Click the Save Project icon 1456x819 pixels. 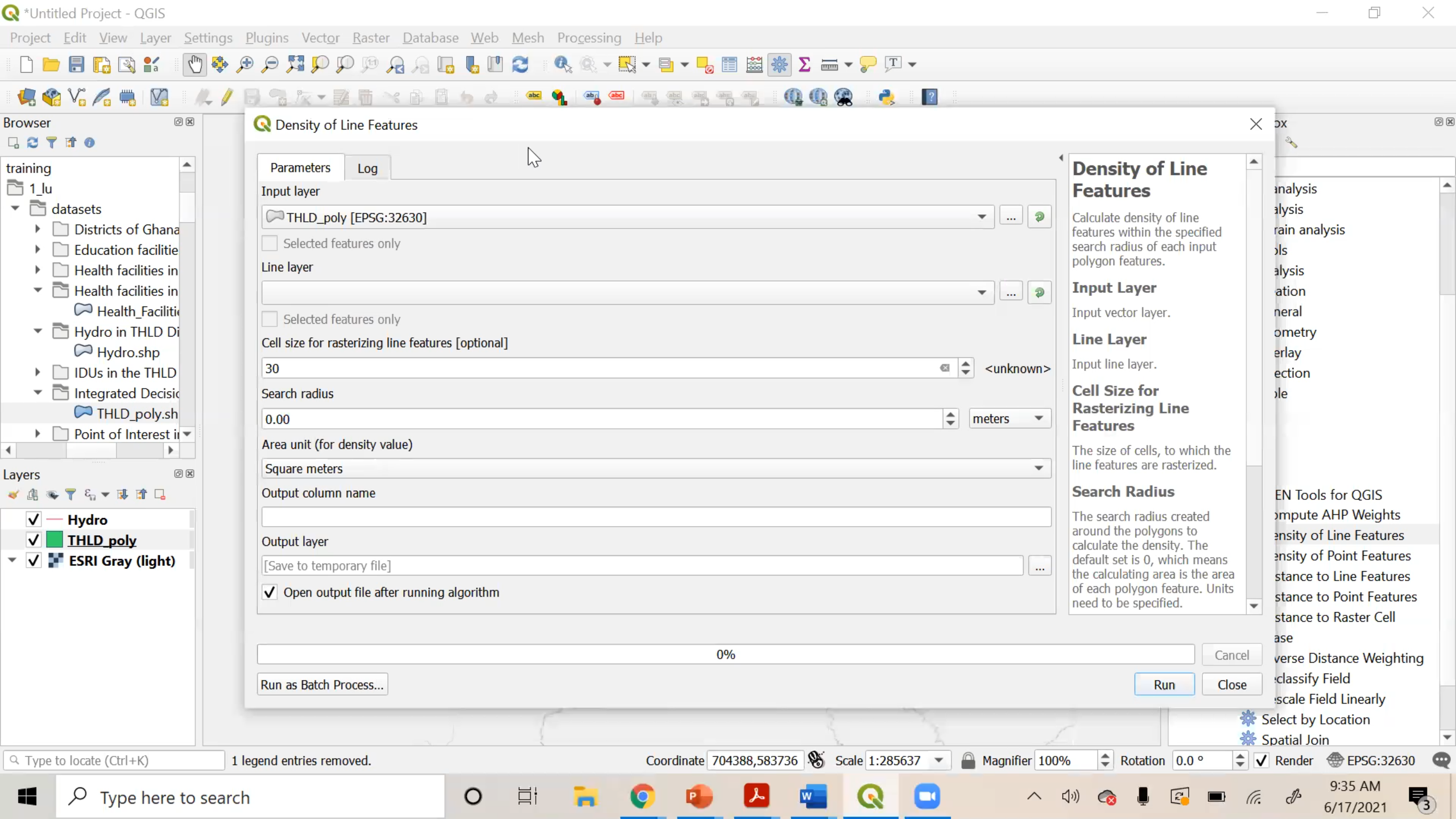[76, 64]
